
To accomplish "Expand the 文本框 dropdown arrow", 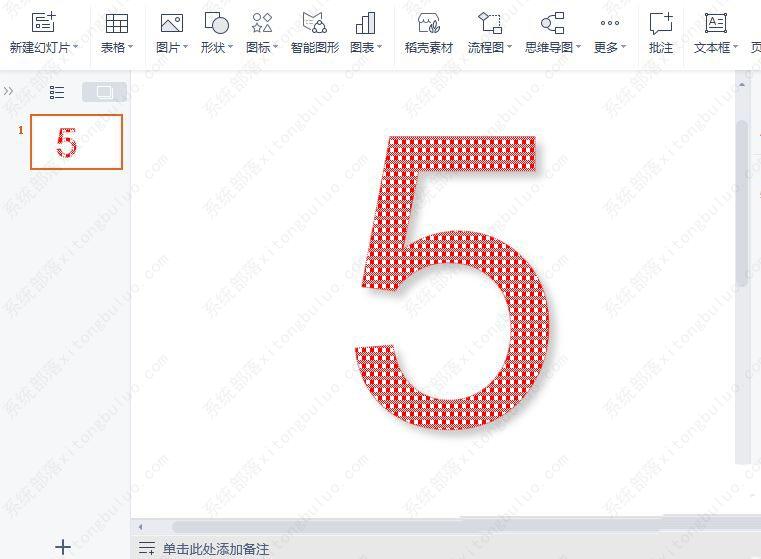I will [x=736, y=47].
